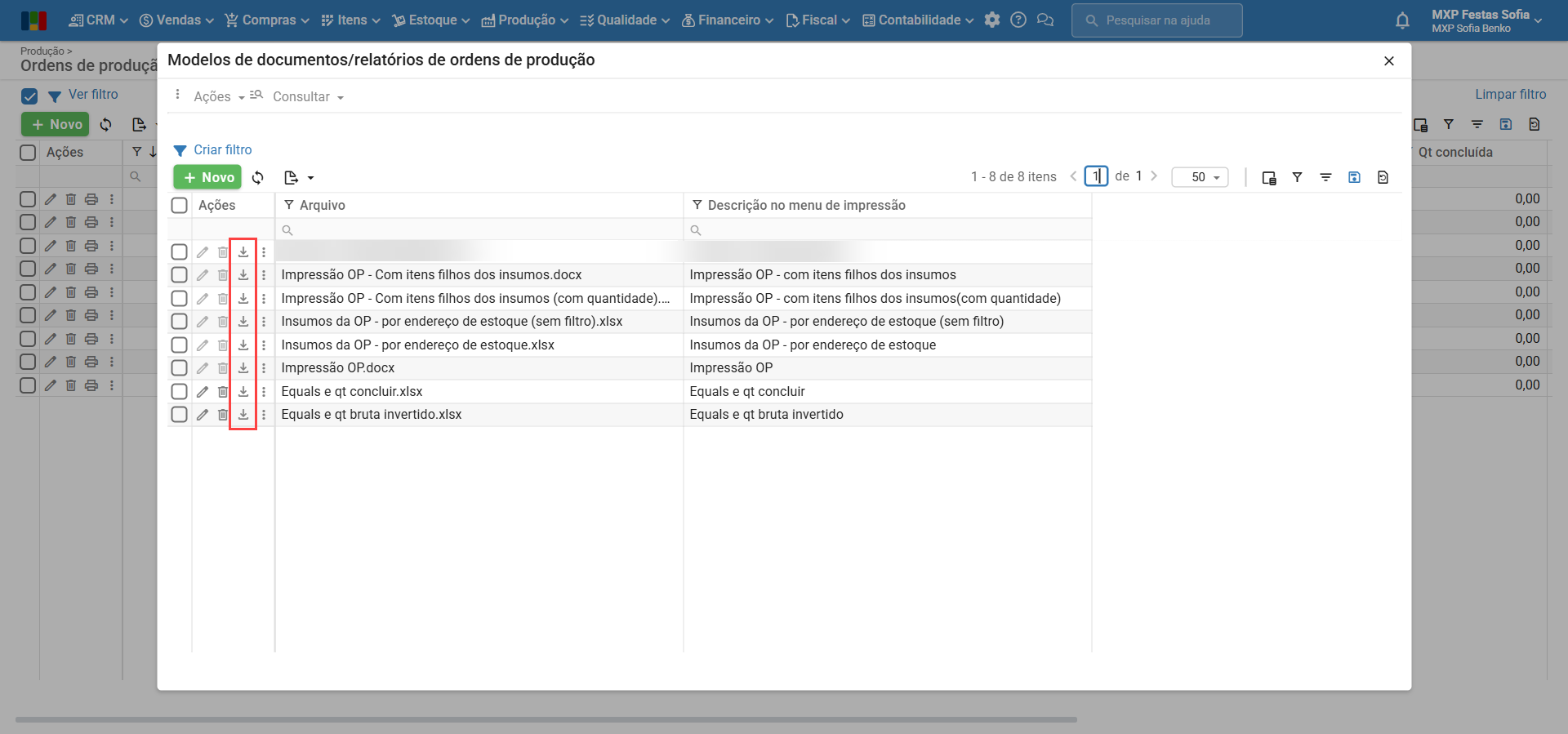Open more options for Equals e qt bruta invertido row
1568x734 pixels.
tap(264, 415)
